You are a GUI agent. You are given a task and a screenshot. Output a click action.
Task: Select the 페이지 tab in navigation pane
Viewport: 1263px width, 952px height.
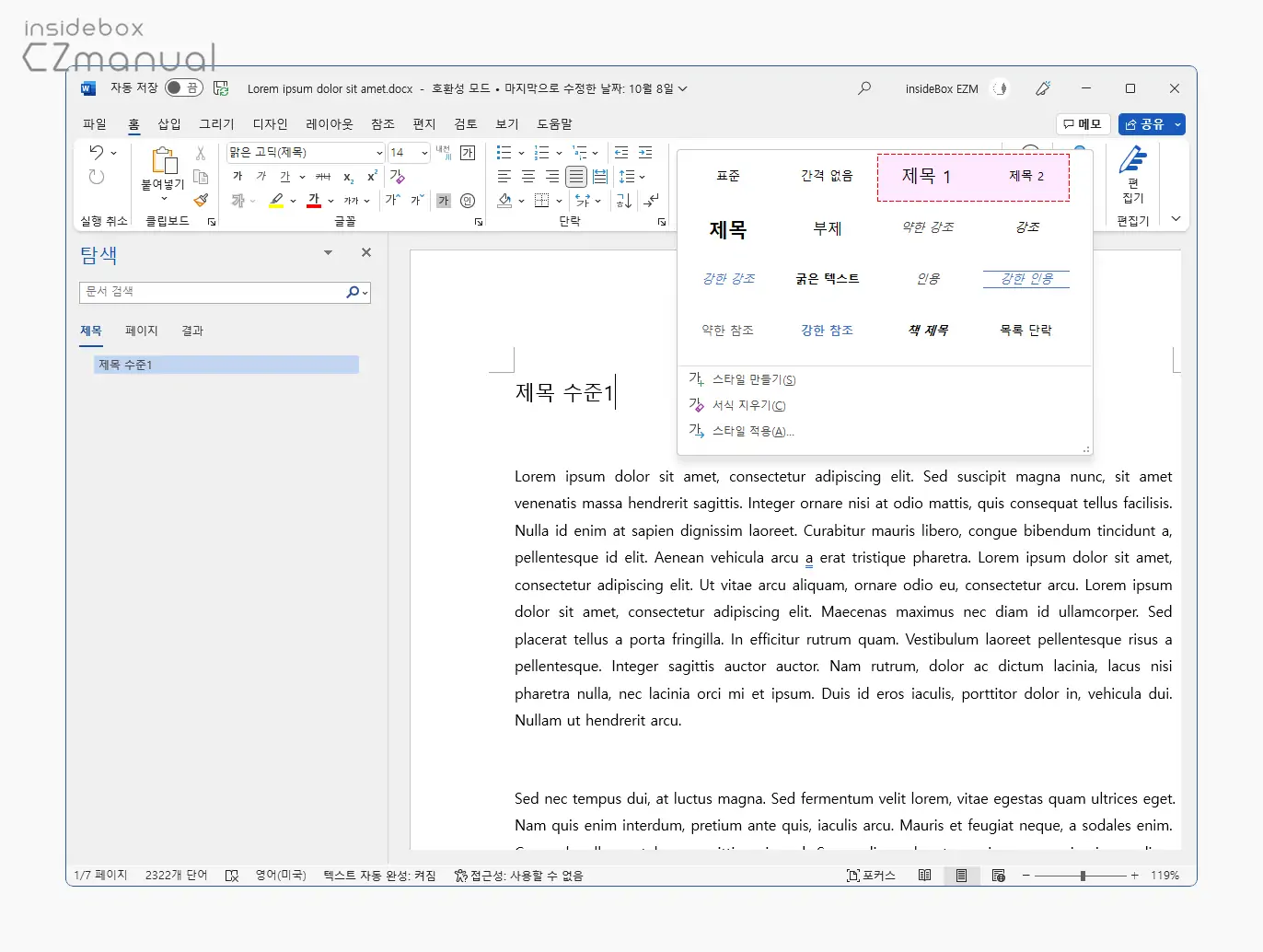pos(141,331)
